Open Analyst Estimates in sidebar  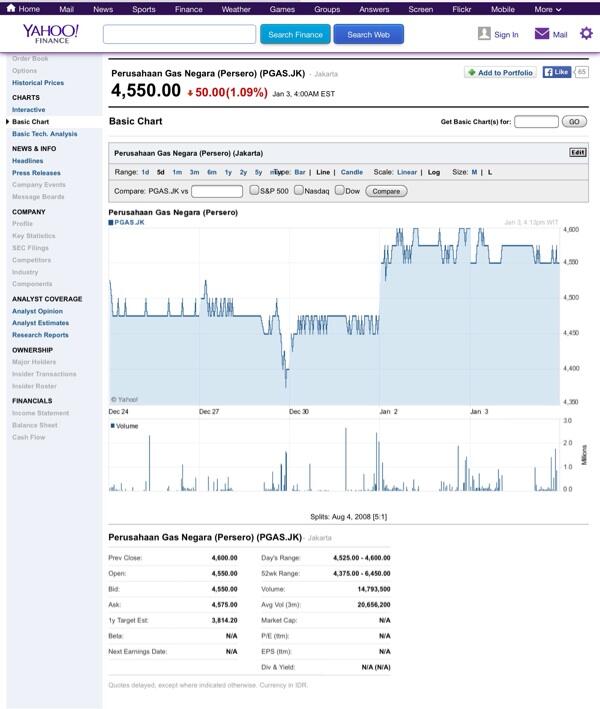(40, 323)
